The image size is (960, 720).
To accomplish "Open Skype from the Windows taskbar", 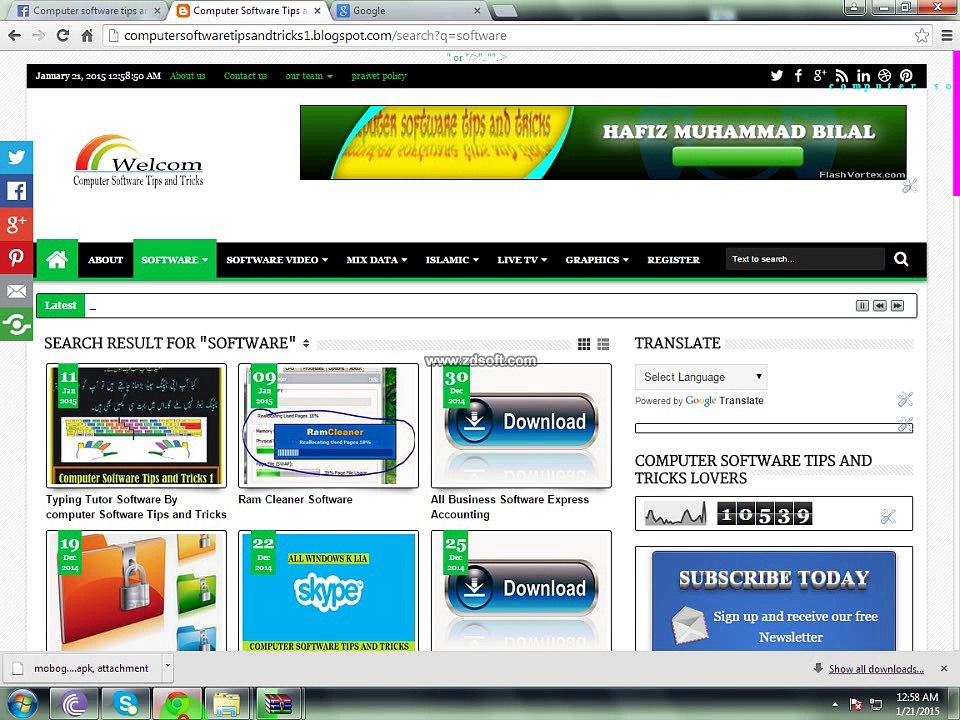I will click(125, 704).
